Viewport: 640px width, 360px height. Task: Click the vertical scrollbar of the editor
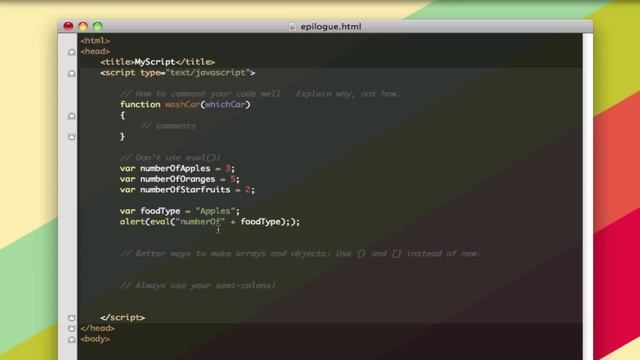click(x=587, y=196)
